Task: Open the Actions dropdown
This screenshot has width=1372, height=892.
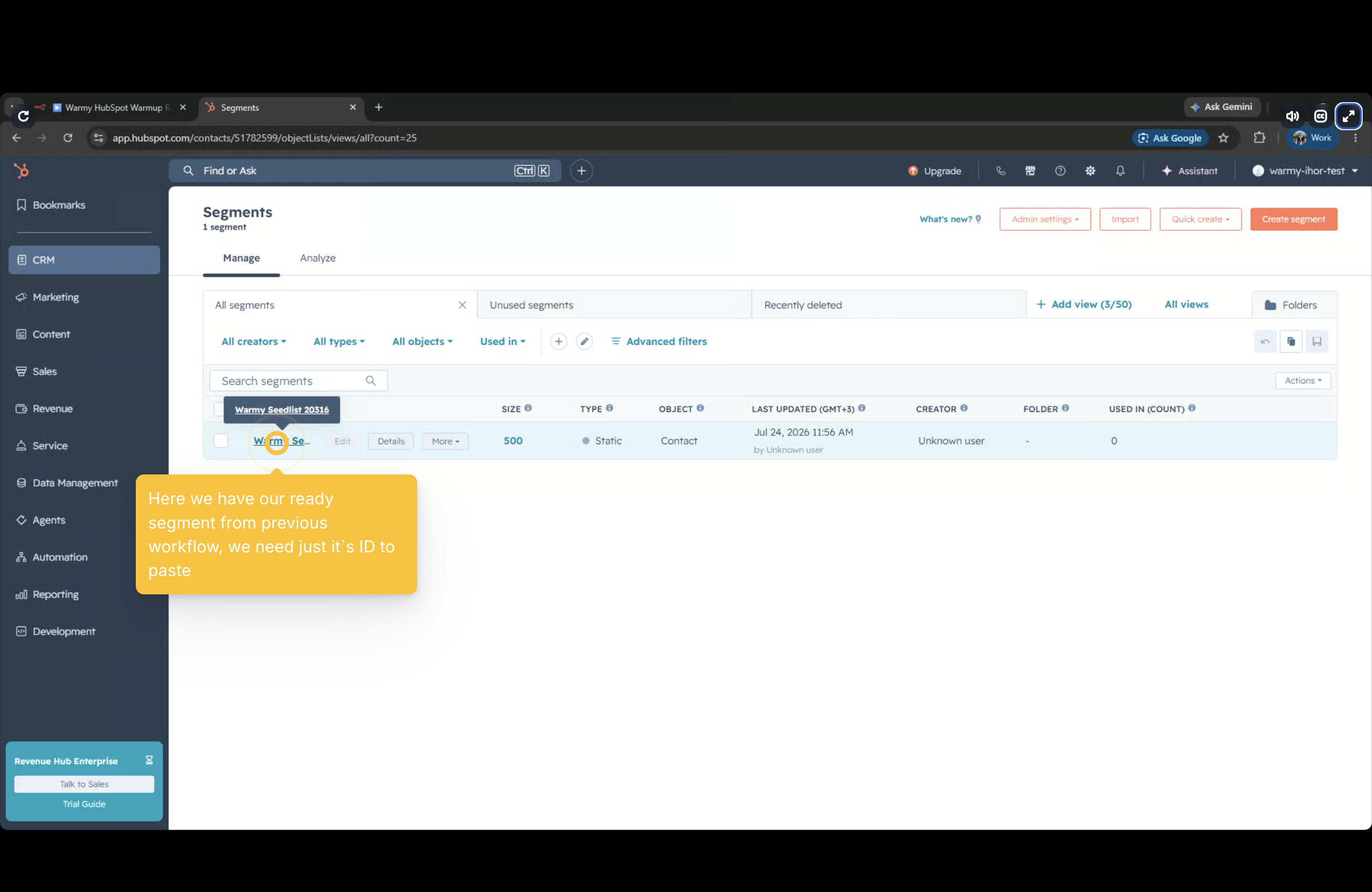Action: click(x=1303, y=380)
